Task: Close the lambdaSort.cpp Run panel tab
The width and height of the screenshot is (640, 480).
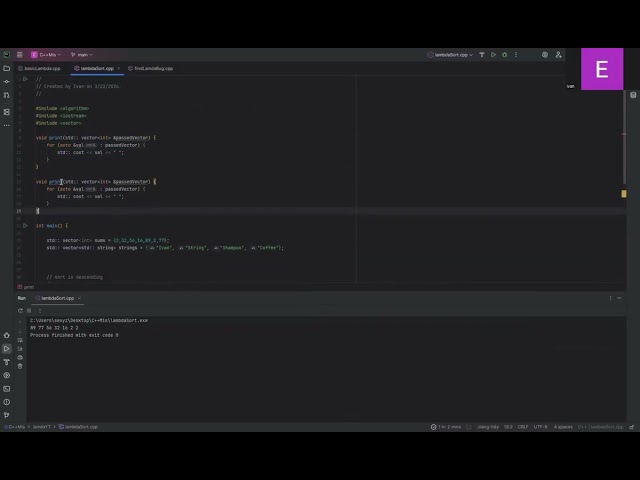Action: click(79, 298)
